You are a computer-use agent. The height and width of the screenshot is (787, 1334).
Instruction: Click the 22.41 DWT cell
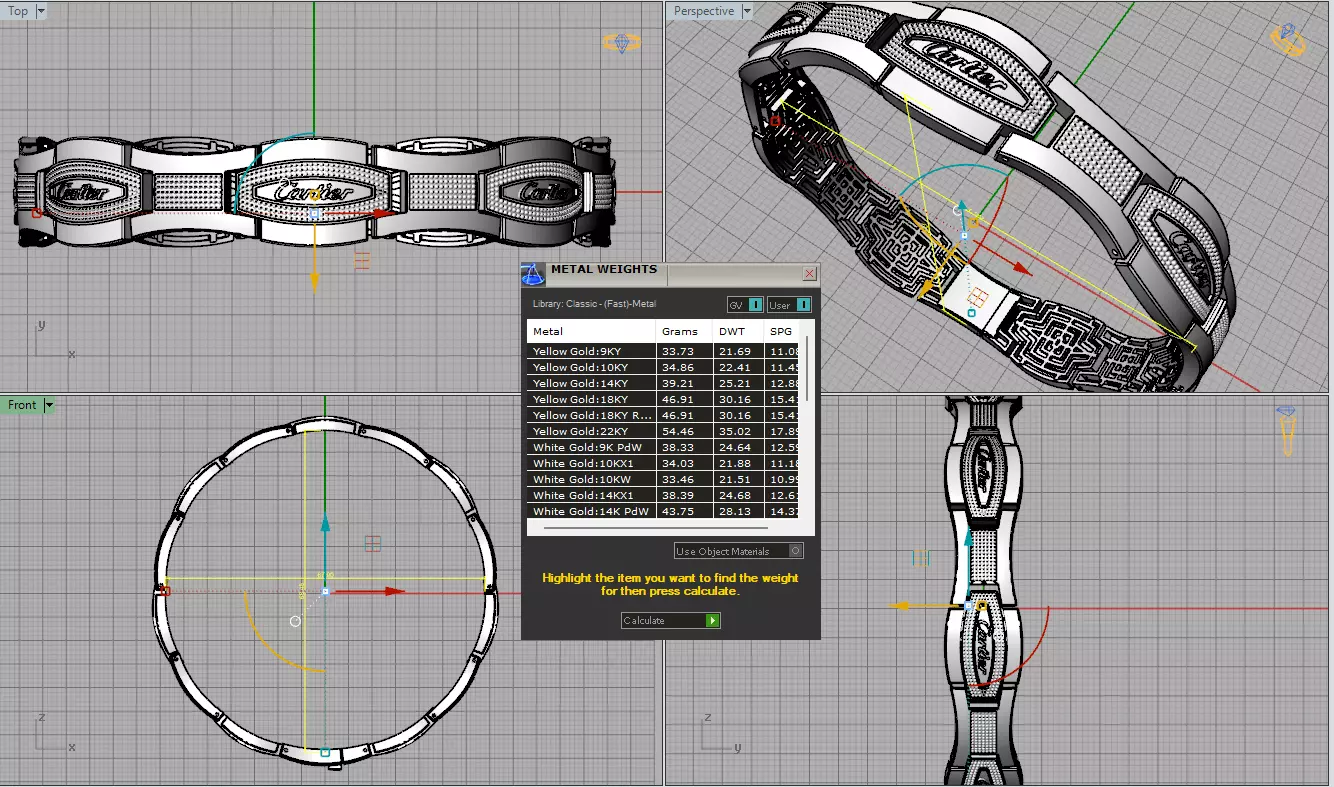738,367
